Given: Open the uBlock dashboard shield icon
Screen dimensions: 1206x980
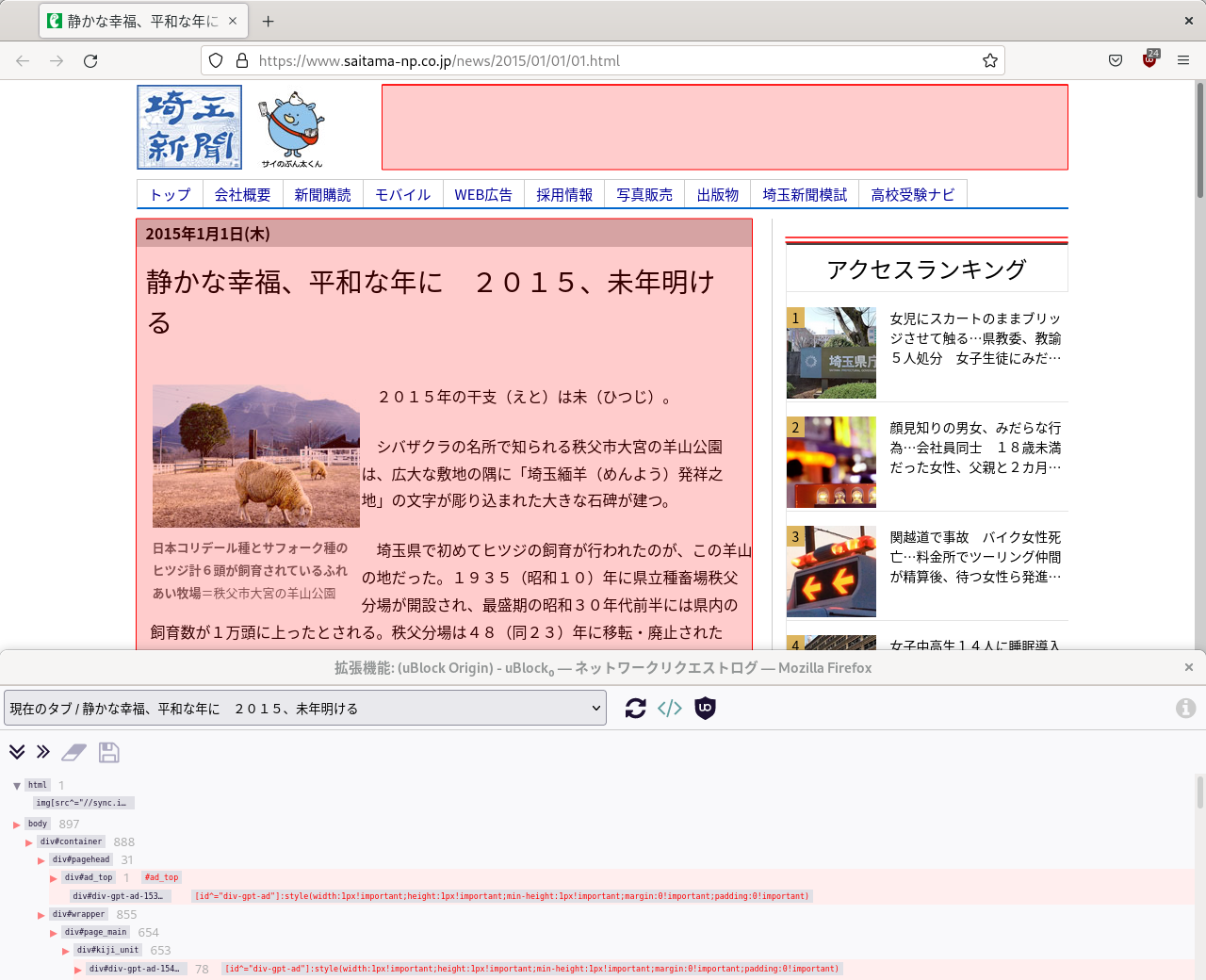Looking at the screenshot, I should point(705,709).
